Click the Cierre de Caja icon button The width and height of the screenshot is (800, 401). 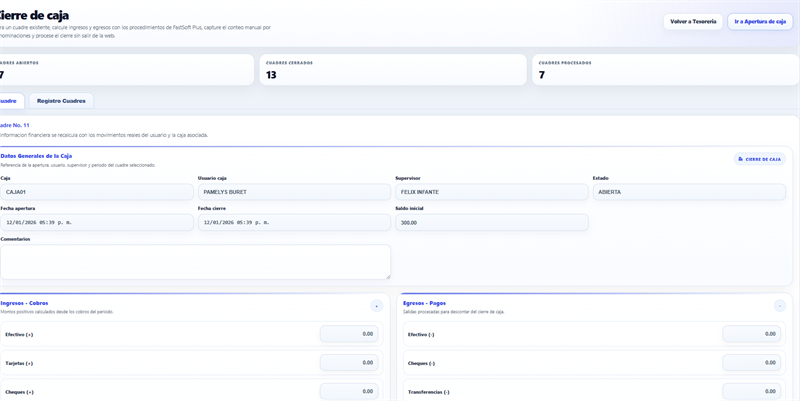(x=759, y=159)
